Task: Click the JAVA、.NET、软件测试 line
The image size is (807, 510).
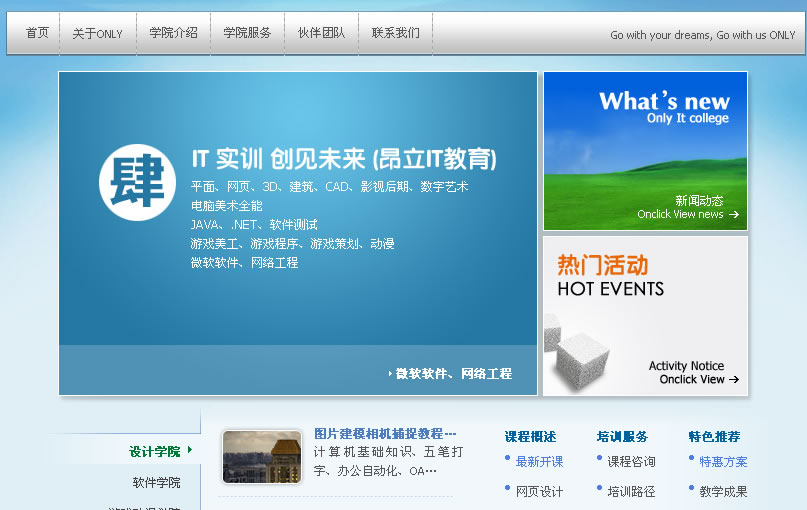Action: (254, 225)
